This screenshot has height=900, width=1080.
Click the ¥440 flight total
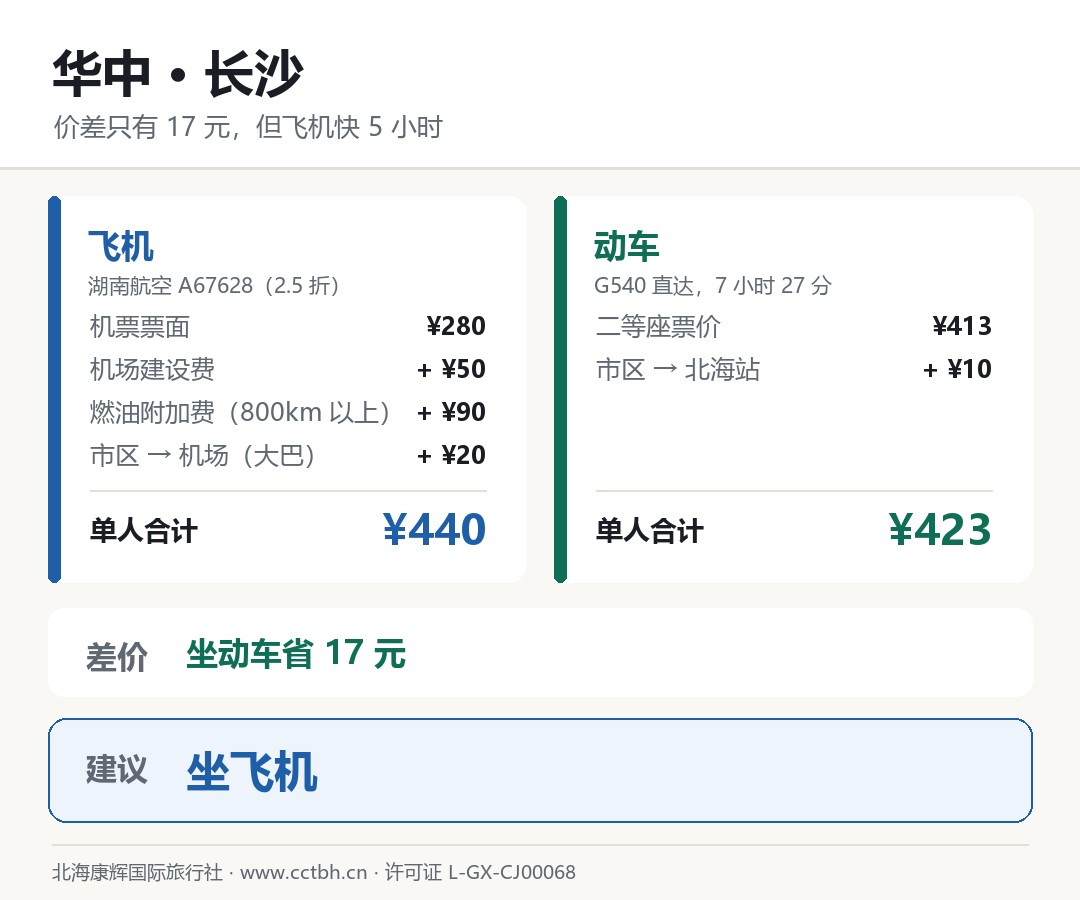pos(435,530)
